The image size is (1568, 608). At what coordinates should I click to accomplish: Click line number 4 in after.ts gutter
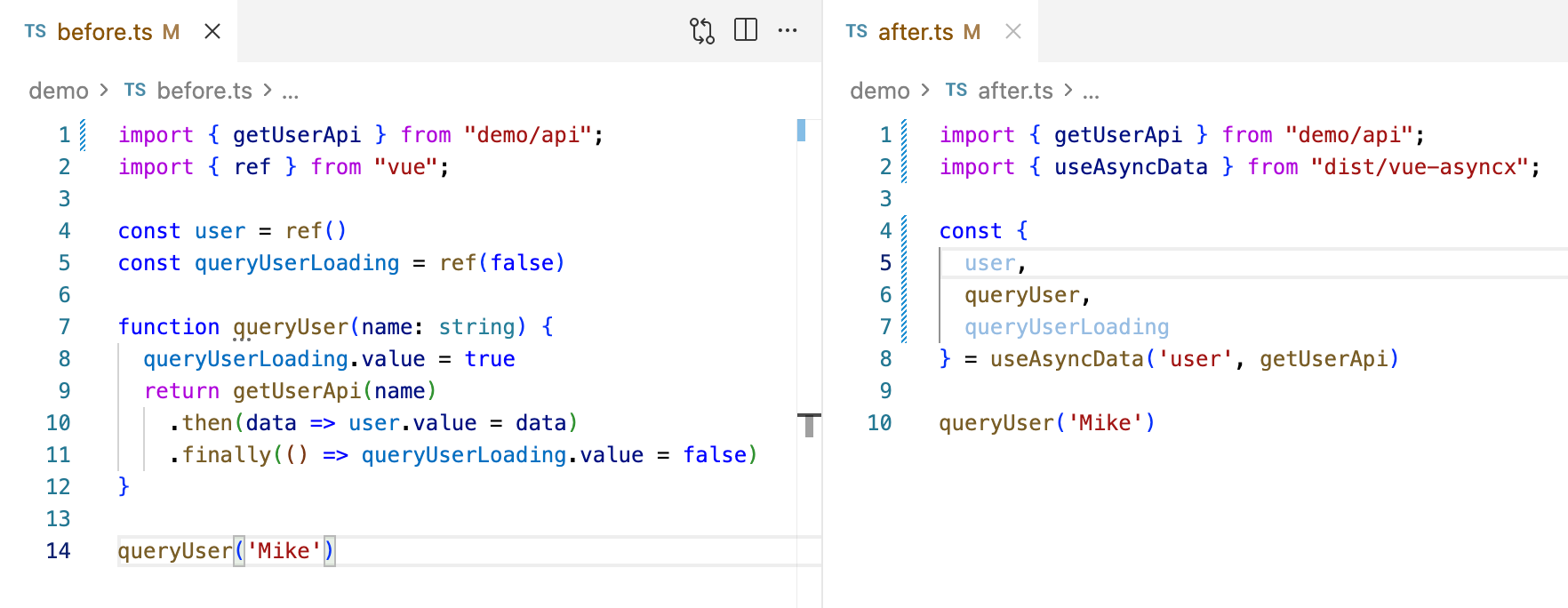pos(885,231)
